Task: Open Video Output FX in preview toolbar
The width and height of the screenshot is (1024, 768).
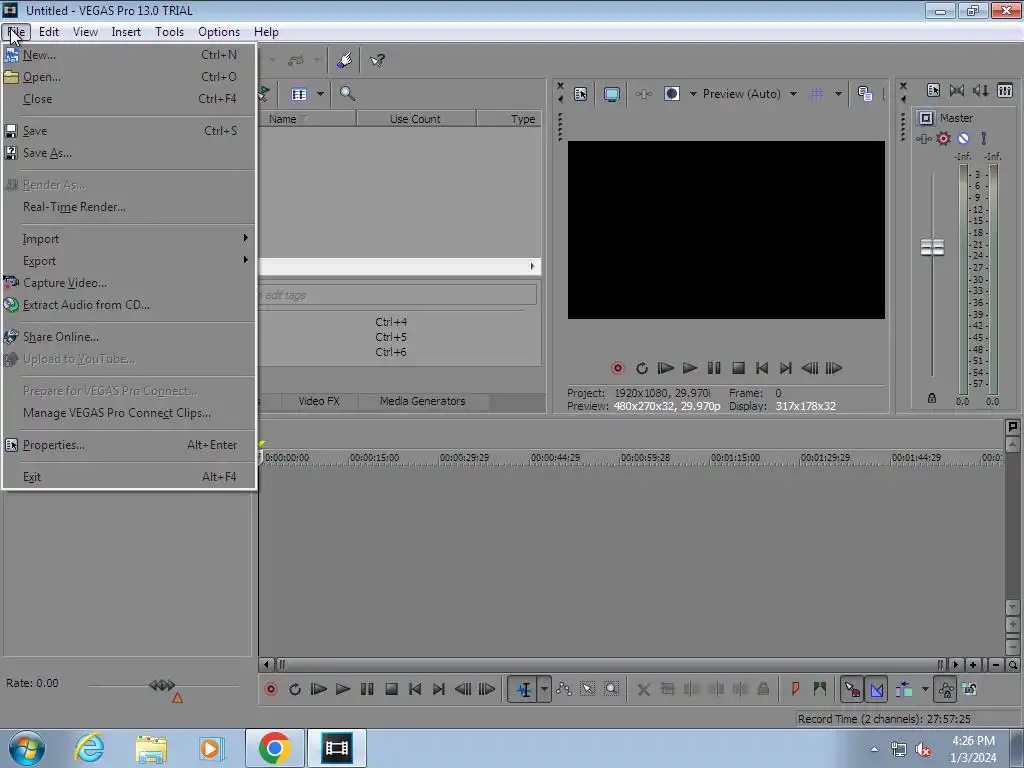Action: (643, 94)
